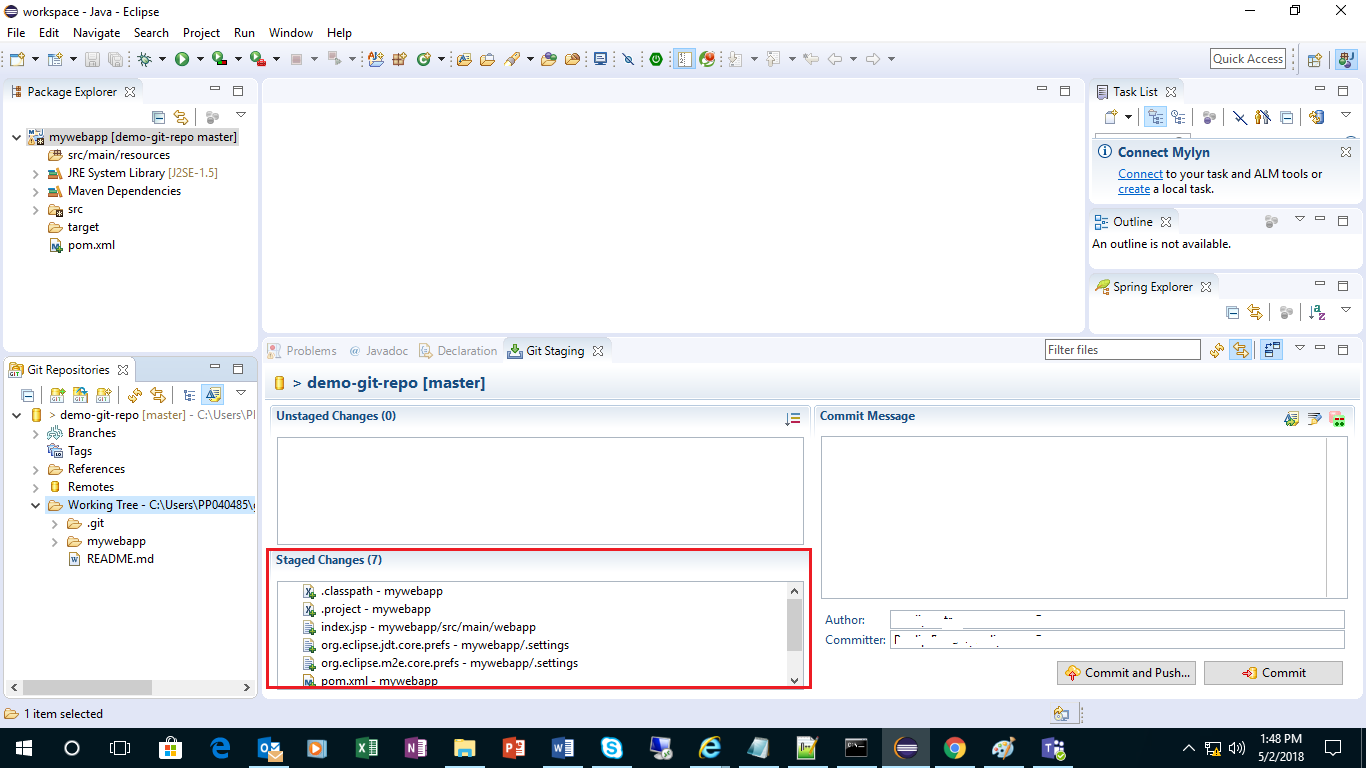Screen dimensions: 1366x768
Task: Click the Amend previous commit icon
Action: click(1291, 419)
